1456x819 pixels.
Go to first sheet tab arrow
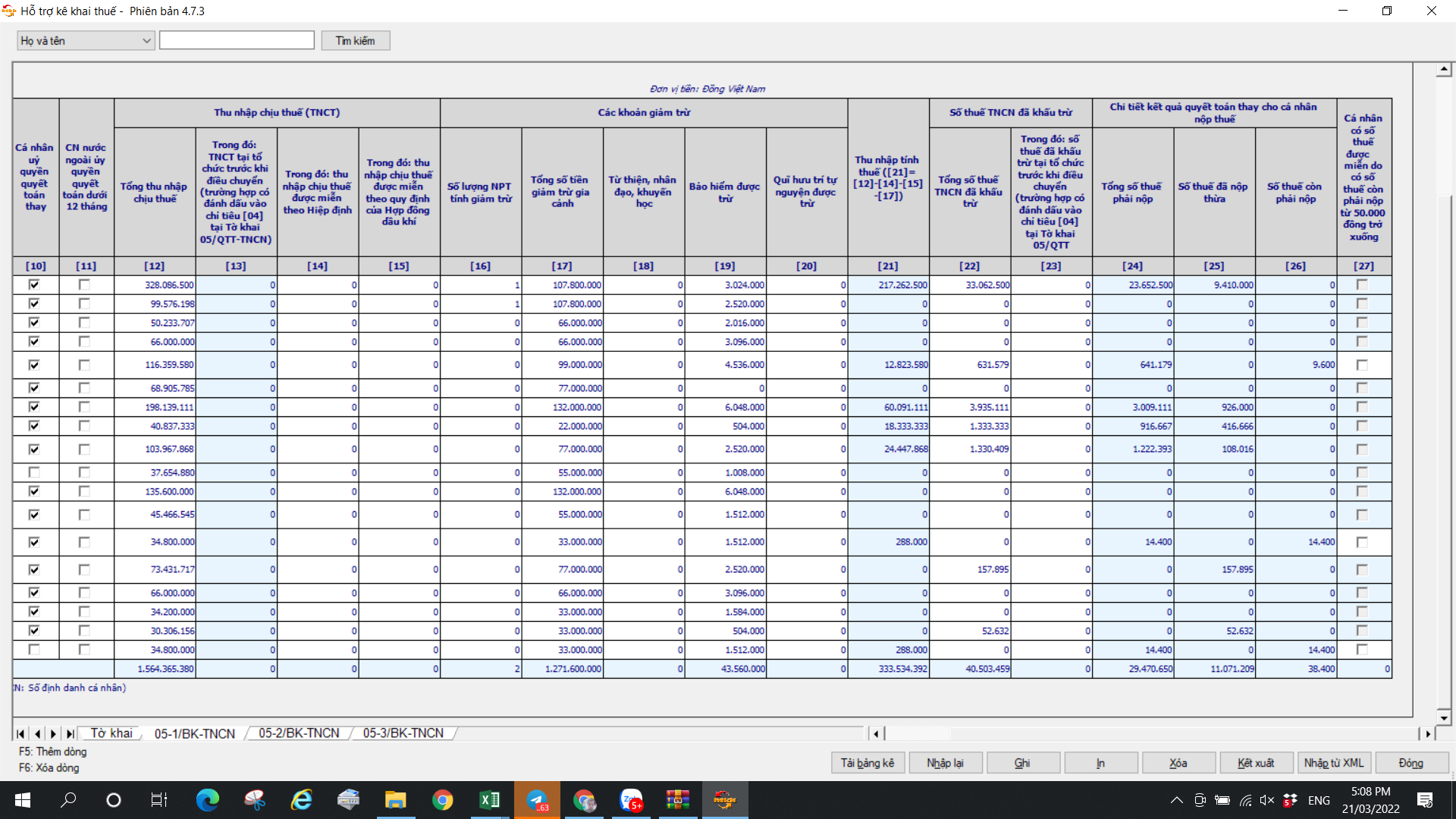(20, 733)
